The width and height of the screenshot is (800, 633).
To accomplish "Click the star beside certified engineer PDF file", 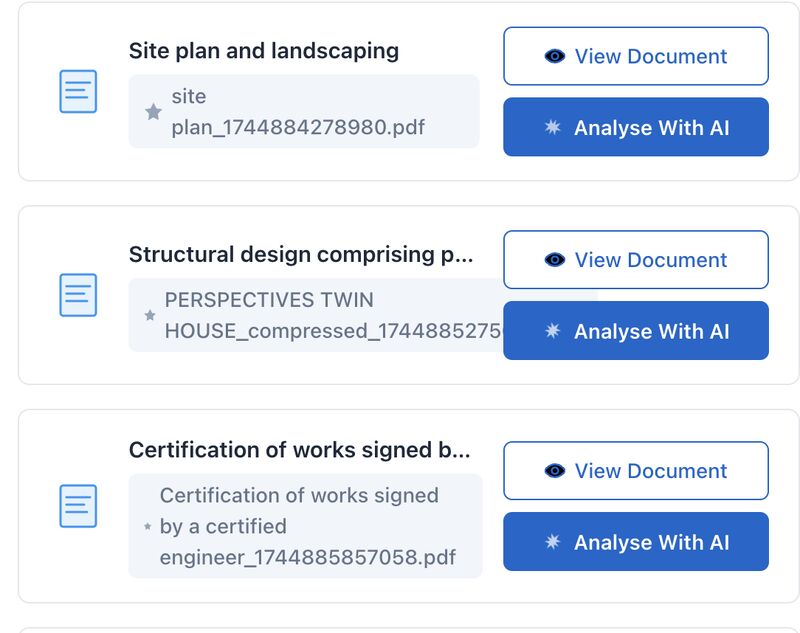I will (148, 526).
